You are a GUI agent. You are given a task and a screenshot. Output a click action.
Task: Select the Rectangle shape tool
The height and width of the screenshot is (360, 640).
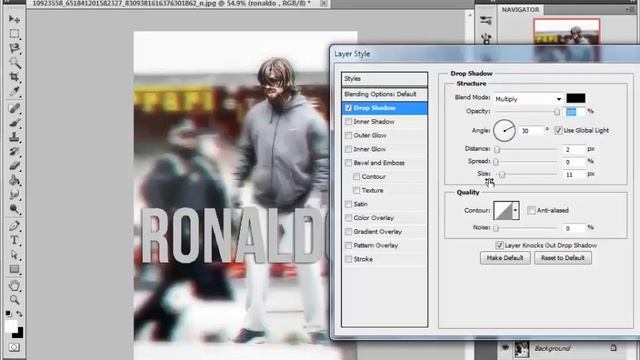(14, 269)
